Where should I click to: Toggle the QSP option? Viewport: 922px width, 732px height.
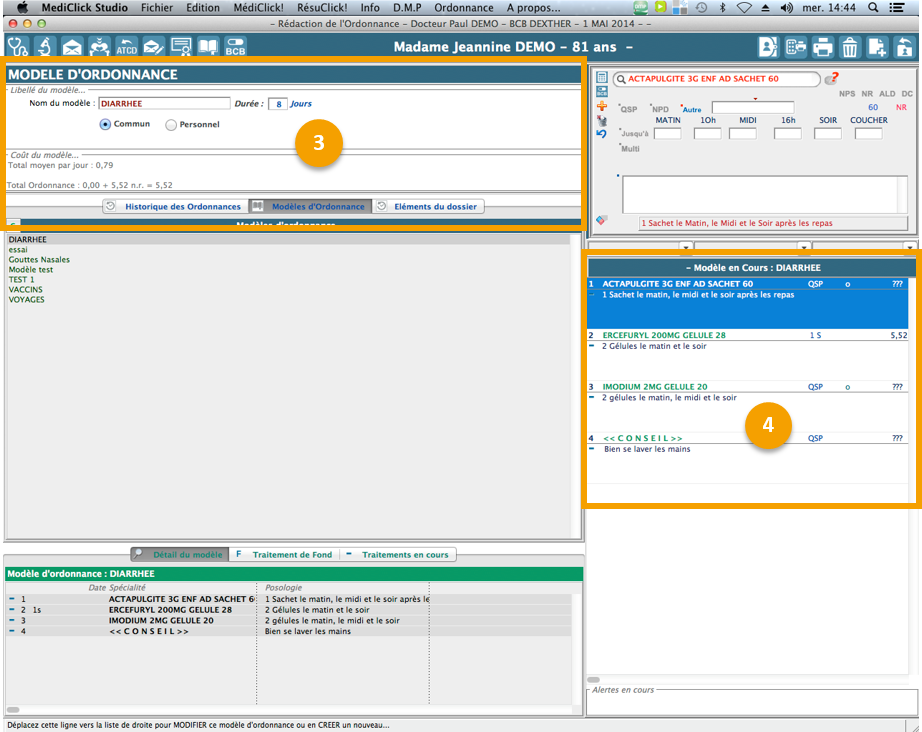[x=628, y=109]
